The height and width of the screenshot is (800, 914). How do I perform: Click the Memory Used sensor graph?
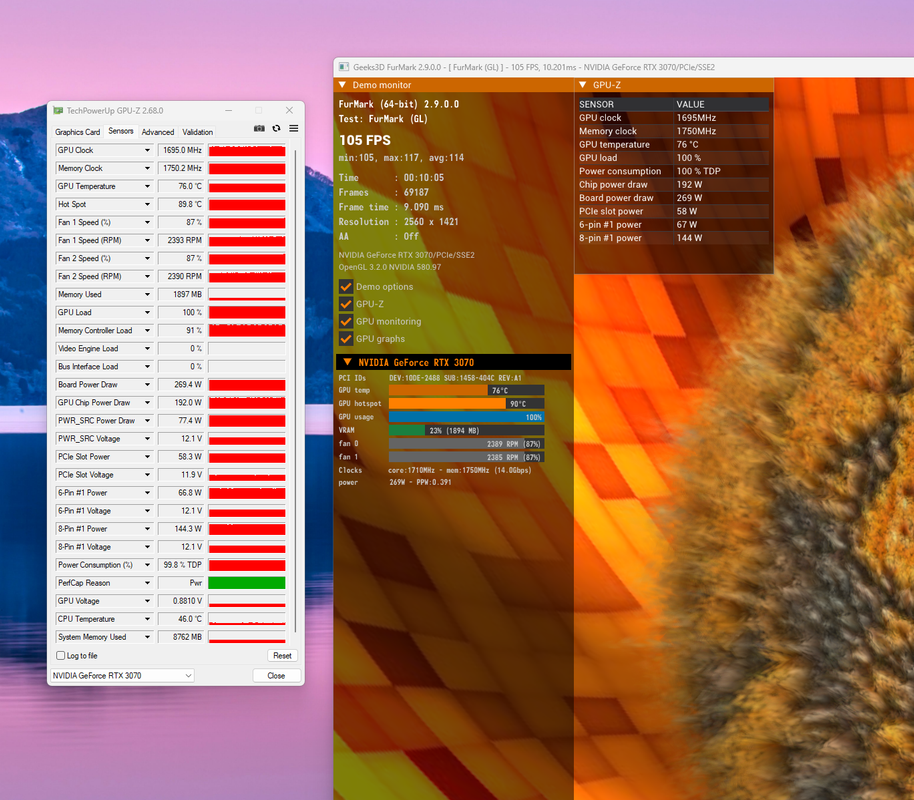pos(247,294)
